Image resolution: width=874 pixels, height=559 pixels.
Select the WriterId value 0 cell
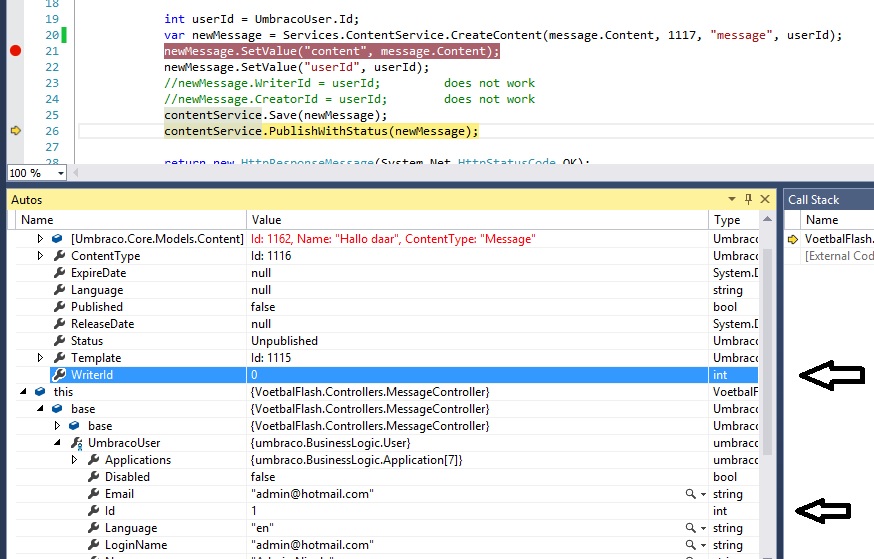pos(477,375)
